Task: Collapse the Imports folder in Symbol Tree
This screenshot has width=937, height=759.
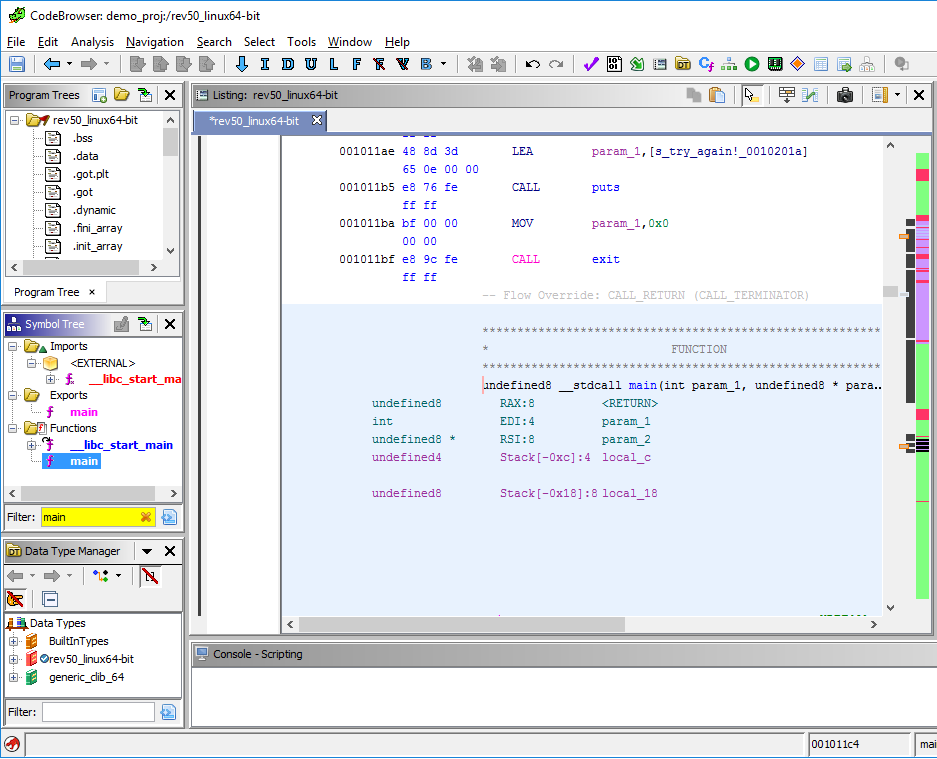Action: [13, 346]
